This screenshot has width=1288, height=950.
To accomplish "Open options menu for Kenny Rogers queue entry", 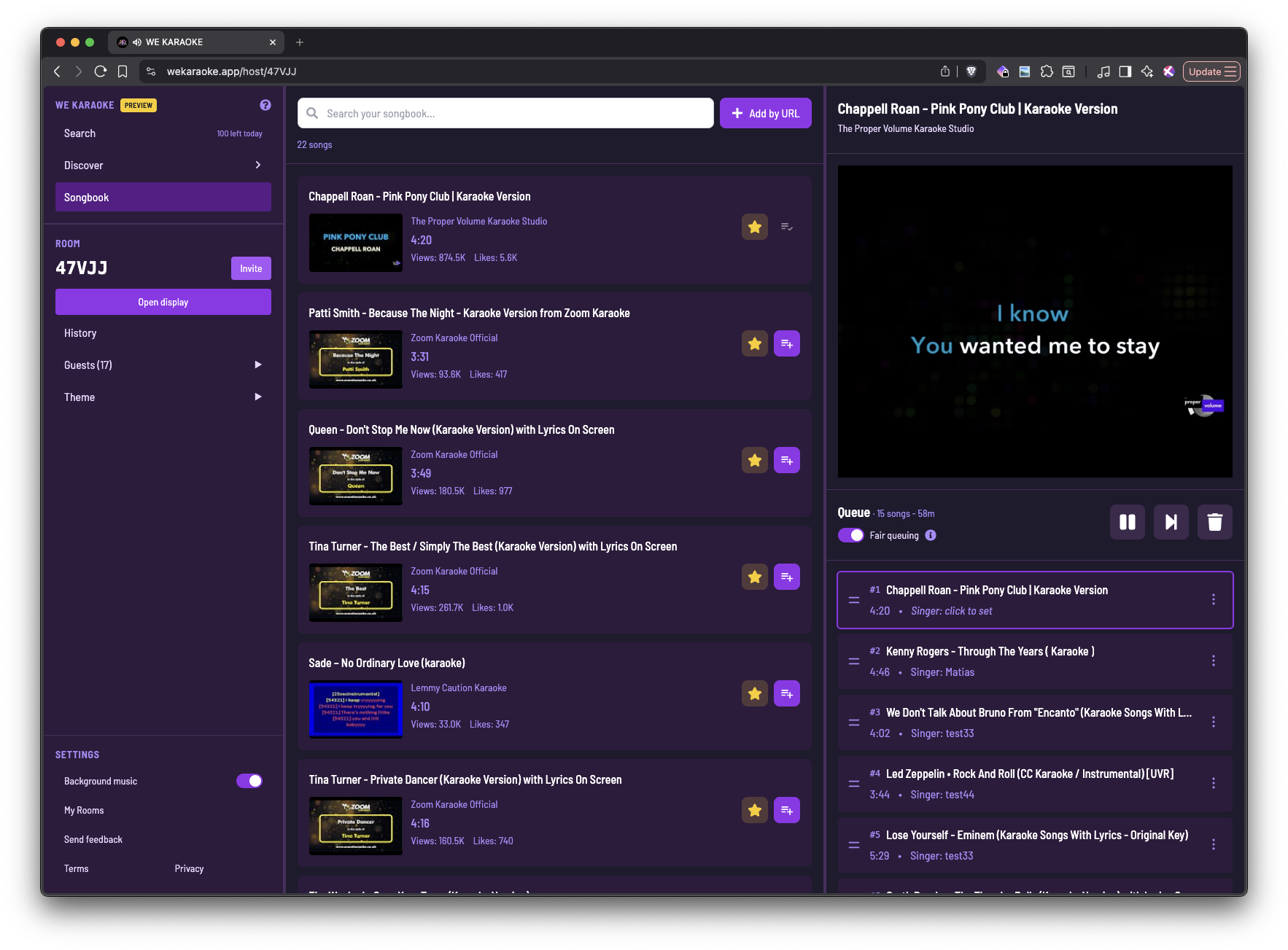I will click(1214, 661).
